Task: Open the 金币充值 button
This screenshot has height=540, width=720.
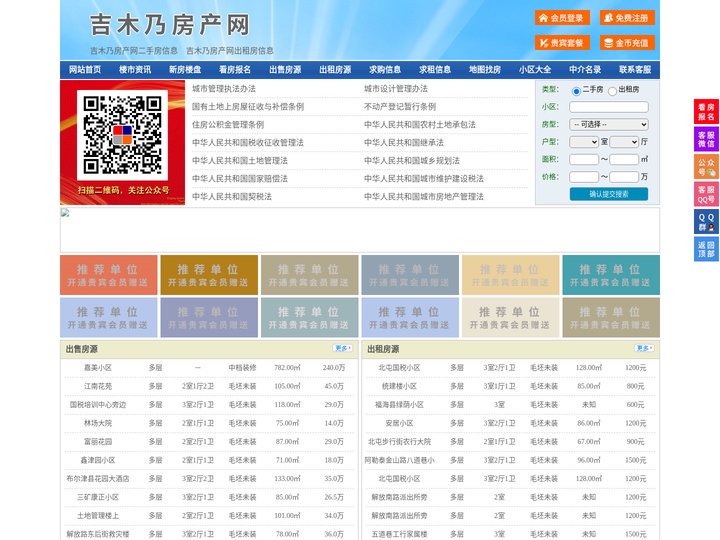Action: [x=627, y=43]
